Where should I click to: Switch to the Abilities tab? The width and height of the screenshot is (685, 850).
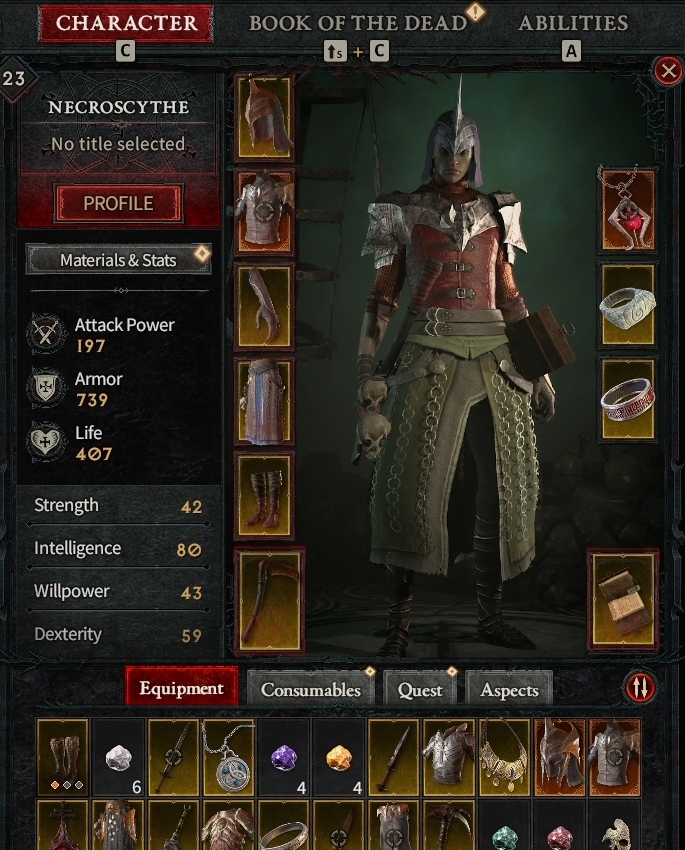tap(573, 23)
